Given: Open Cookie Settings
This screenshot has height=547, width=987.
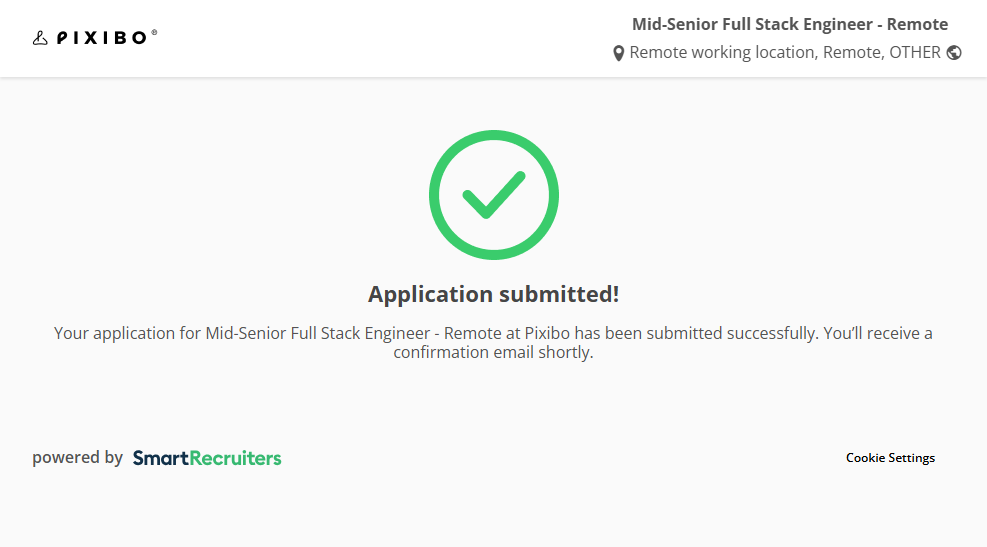Looking at the screenshot, I should (890, 458).
